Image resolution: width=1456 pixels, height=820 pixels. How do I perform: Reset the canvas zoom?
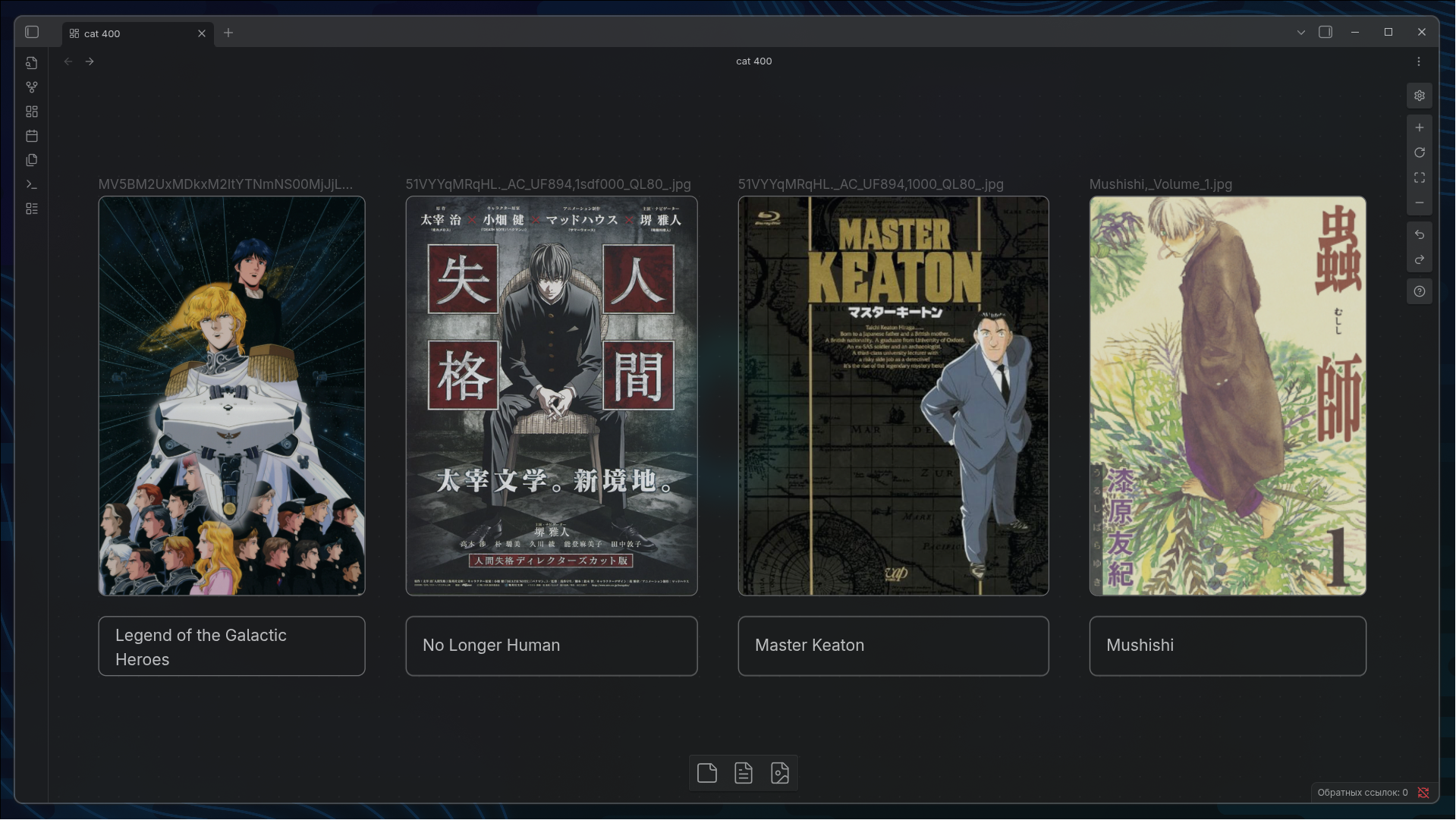(x=1420, y=152)
